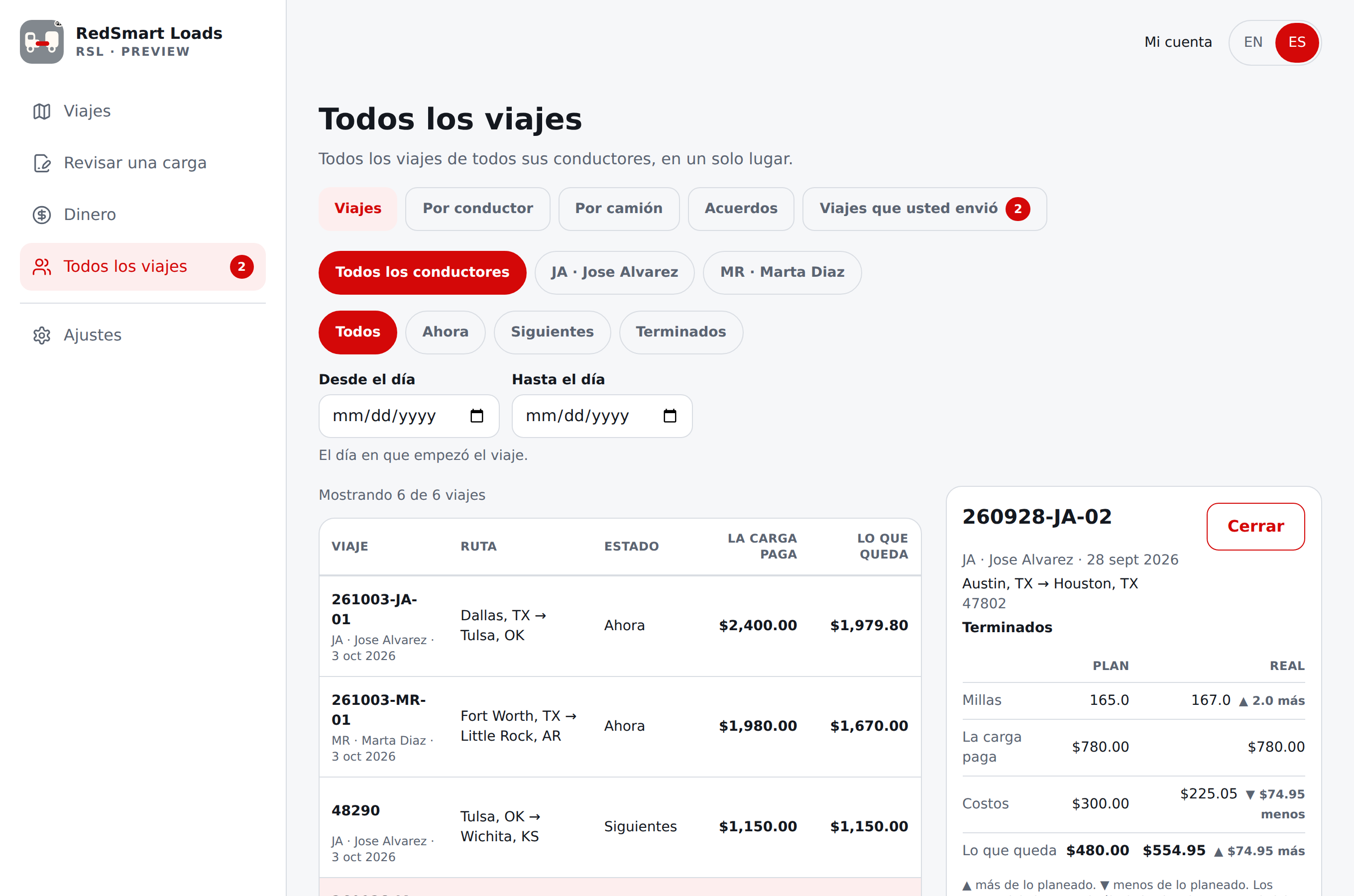The width and height of the screenshot is (1354, 896).
Task: Go to Dinero page
Action: (x=143, y=215)
